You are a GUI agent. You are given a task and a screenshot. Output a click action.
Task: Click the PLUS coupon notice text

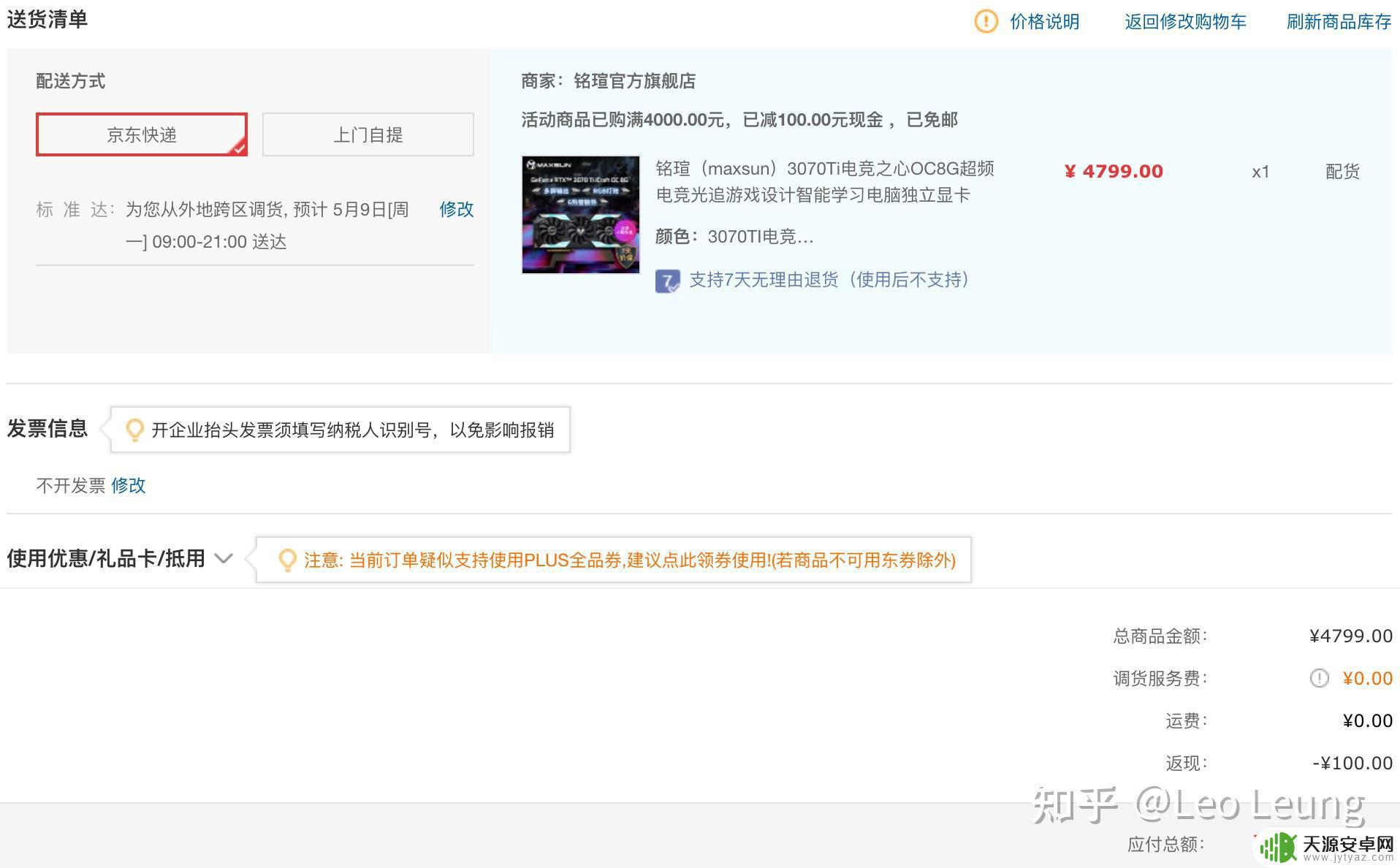pyautogui.click(x=630, y=560)
